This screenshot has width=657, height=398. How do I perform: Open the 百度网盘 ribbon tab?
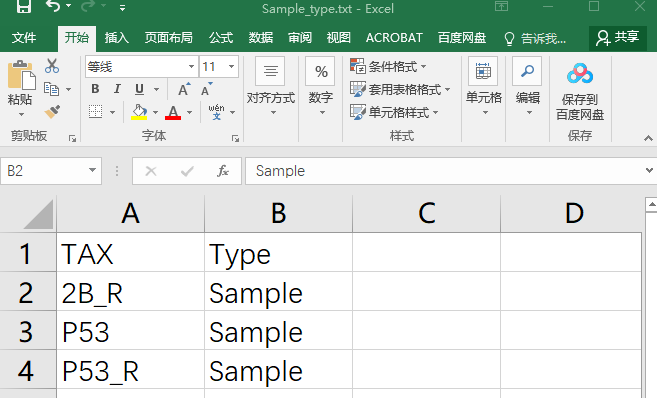(x=462, y=38)
